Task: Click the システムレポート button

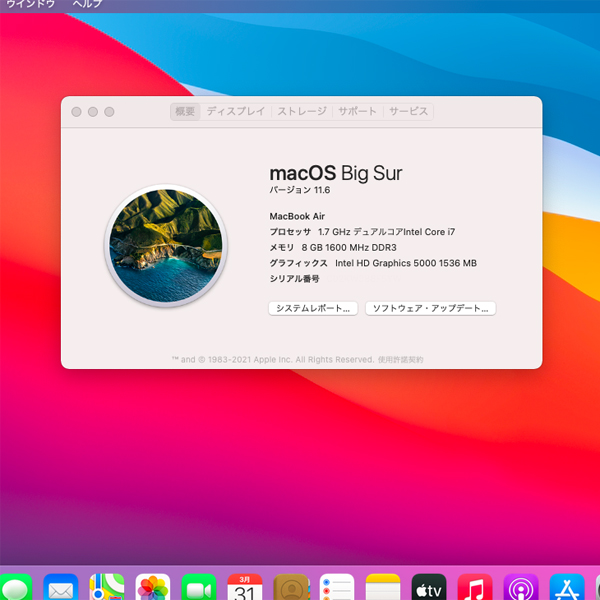Action: click(x=313, y=309)
